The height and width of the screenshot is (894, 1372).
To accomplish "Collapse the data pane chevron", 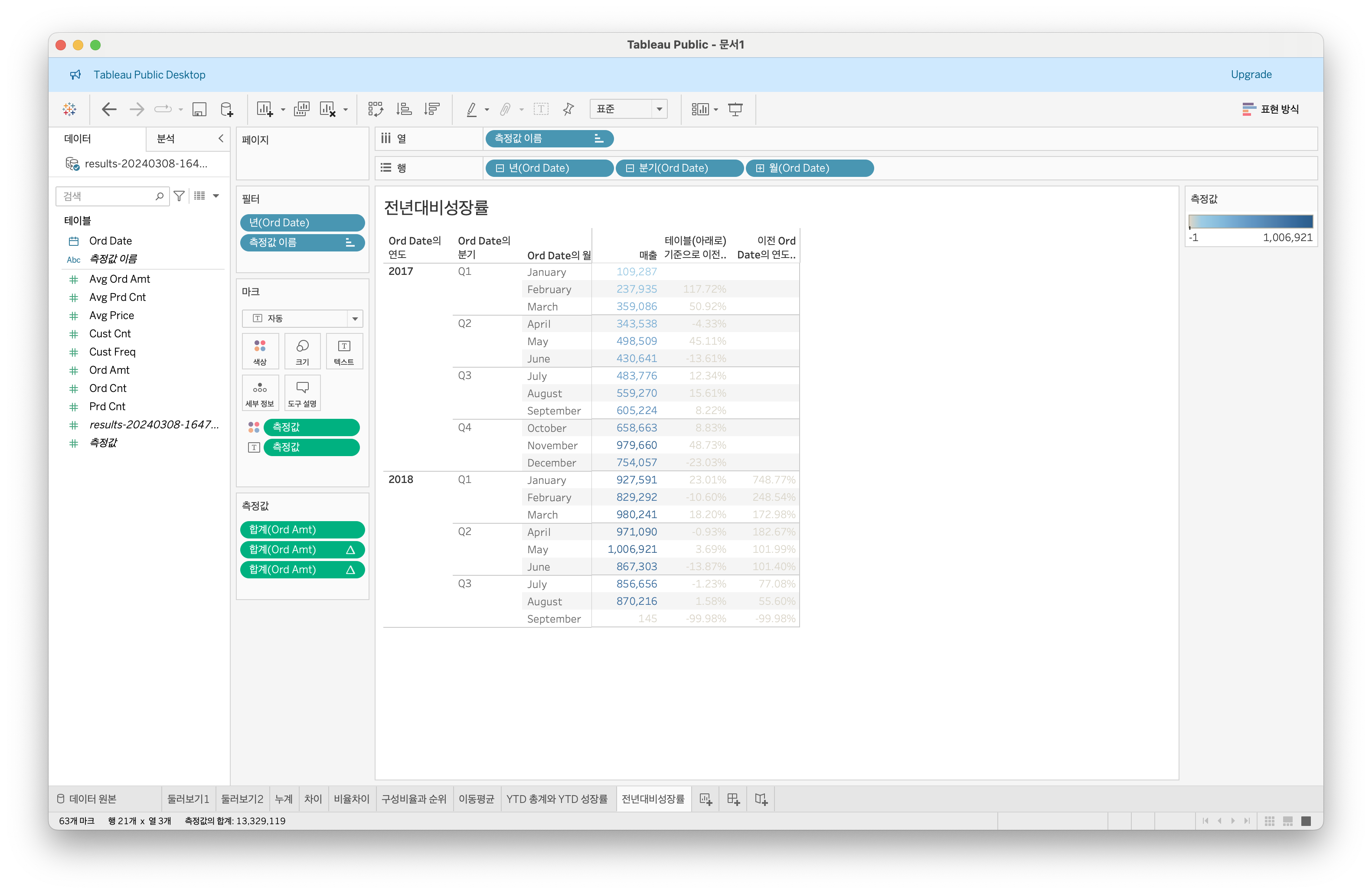I will click(221, 138).
